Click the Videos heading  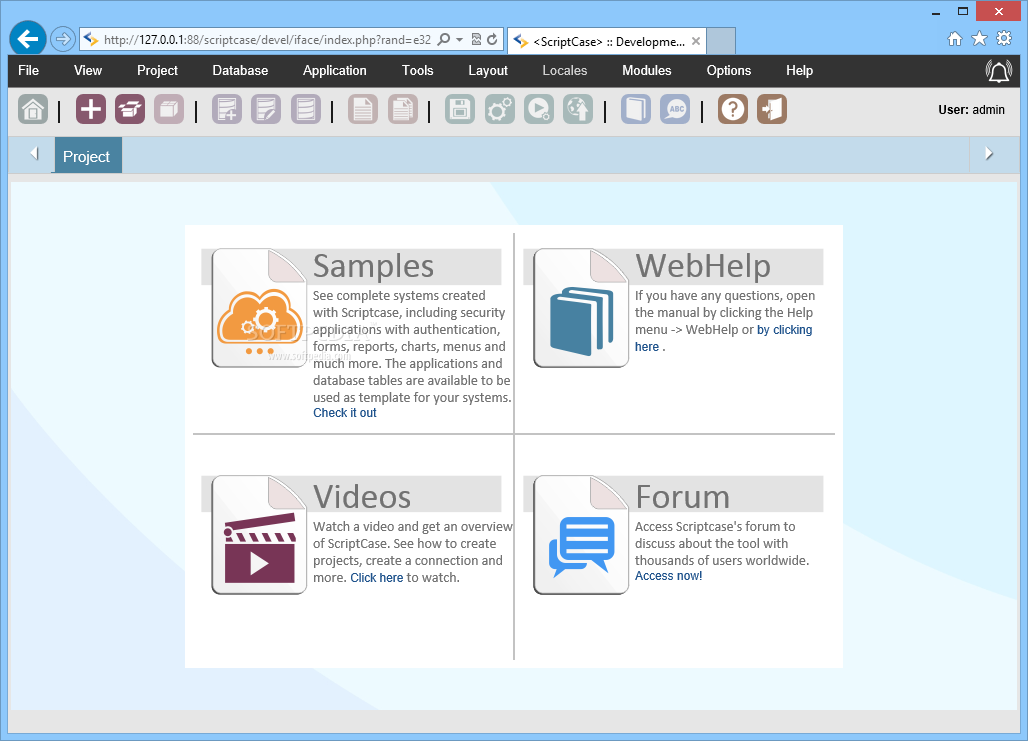coord(362,496)
